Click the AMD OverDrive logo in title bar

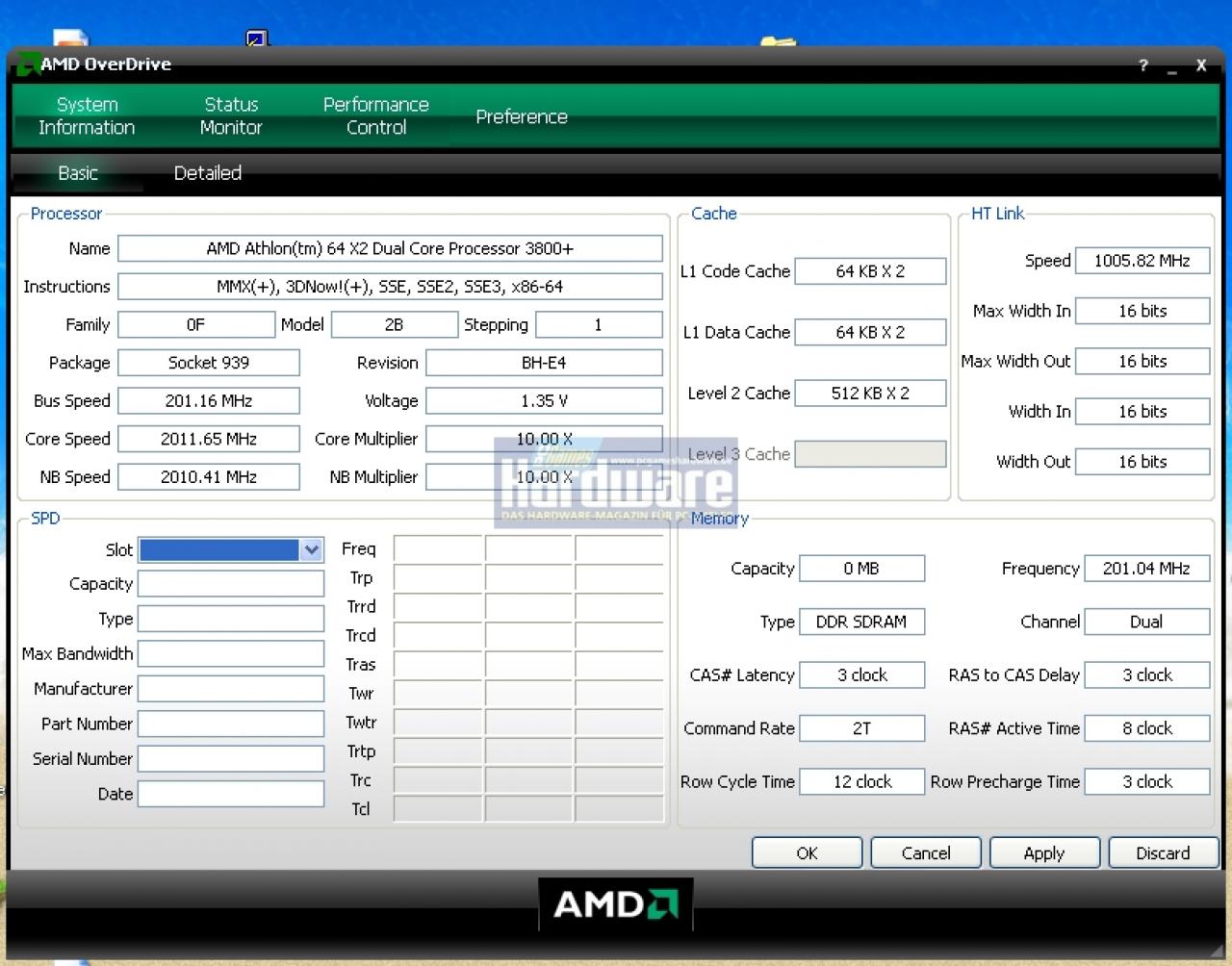click(x=27, y=64)
